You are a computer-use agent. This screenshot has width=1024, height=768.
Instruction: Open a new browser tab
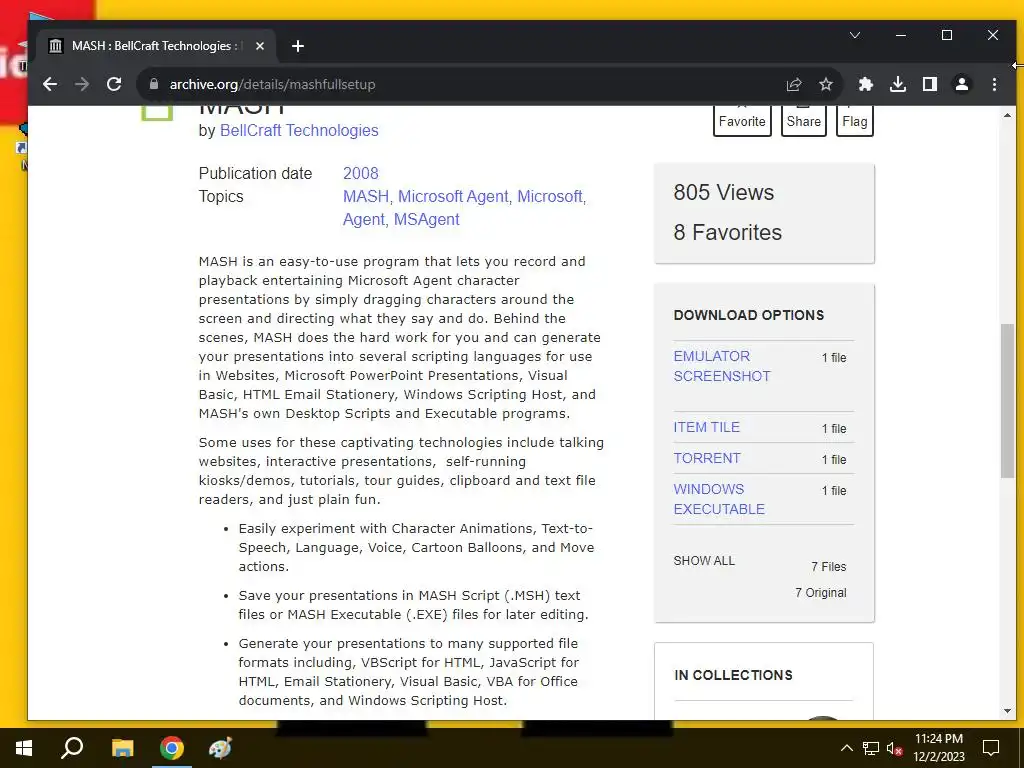298,46
